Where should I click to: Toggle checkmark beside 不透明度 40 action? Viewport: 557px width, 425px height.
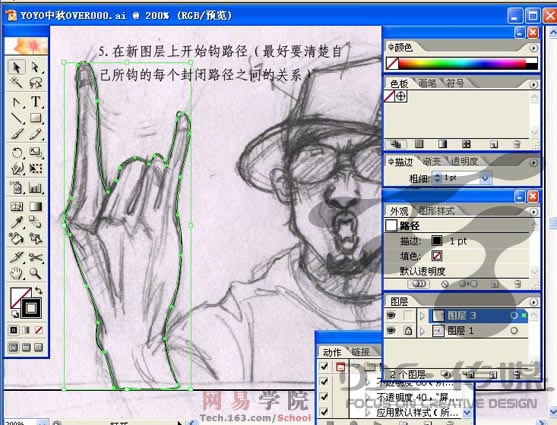324,396
